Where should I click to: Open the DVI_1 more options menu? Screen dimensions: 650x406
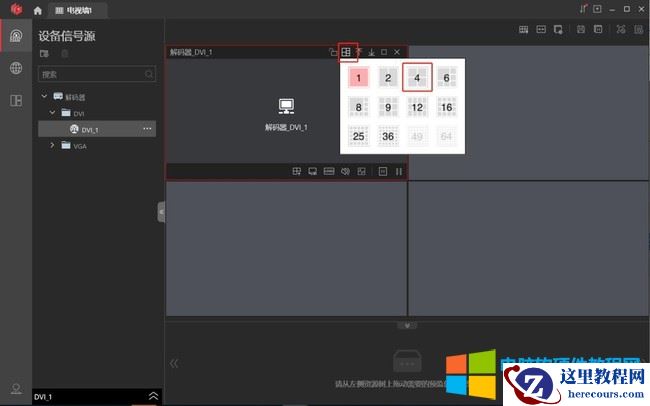coord(147,129)
